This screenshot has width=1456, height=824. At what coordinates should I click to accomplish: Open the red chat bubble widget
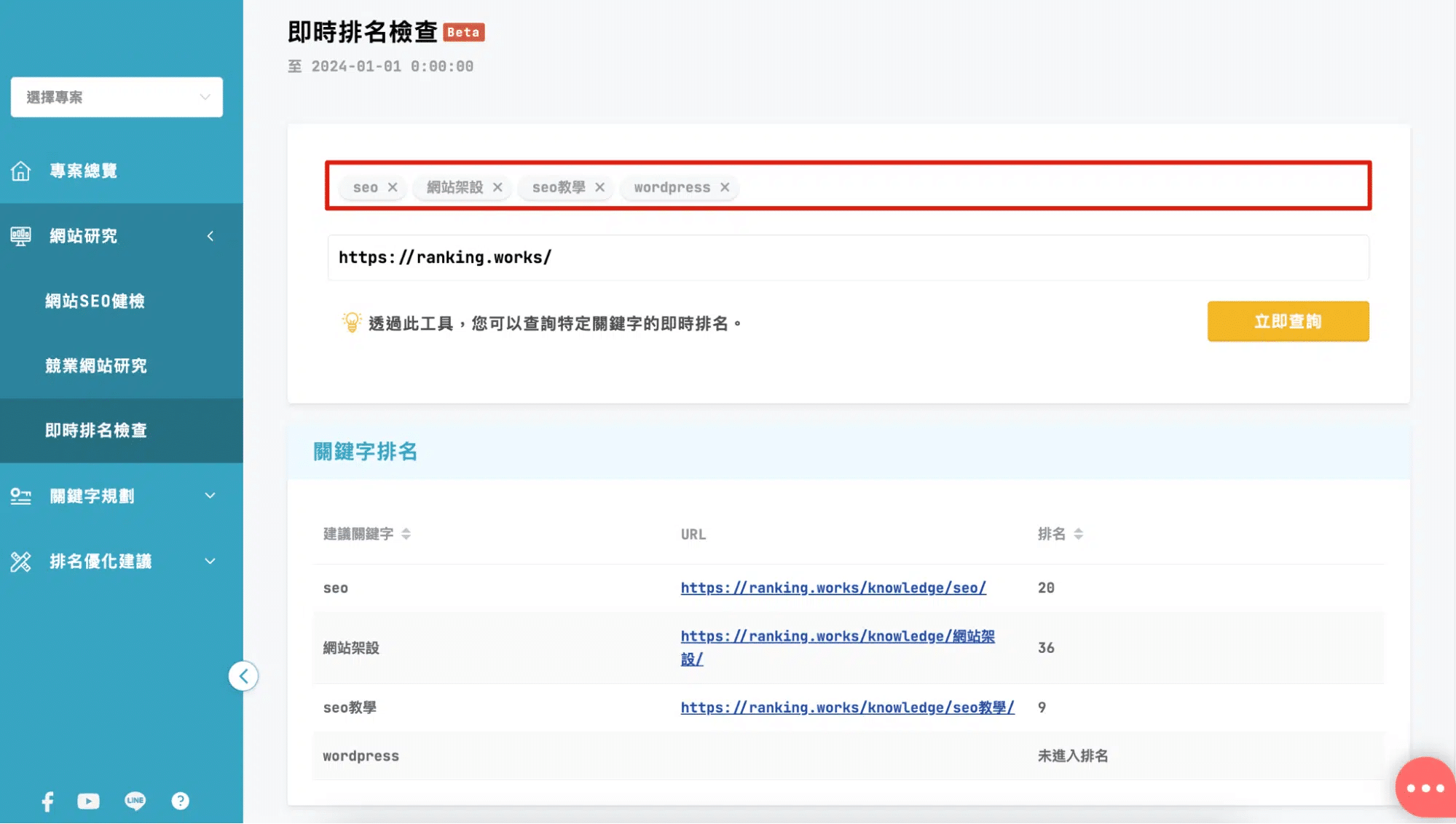click(x=1425, y=788)
